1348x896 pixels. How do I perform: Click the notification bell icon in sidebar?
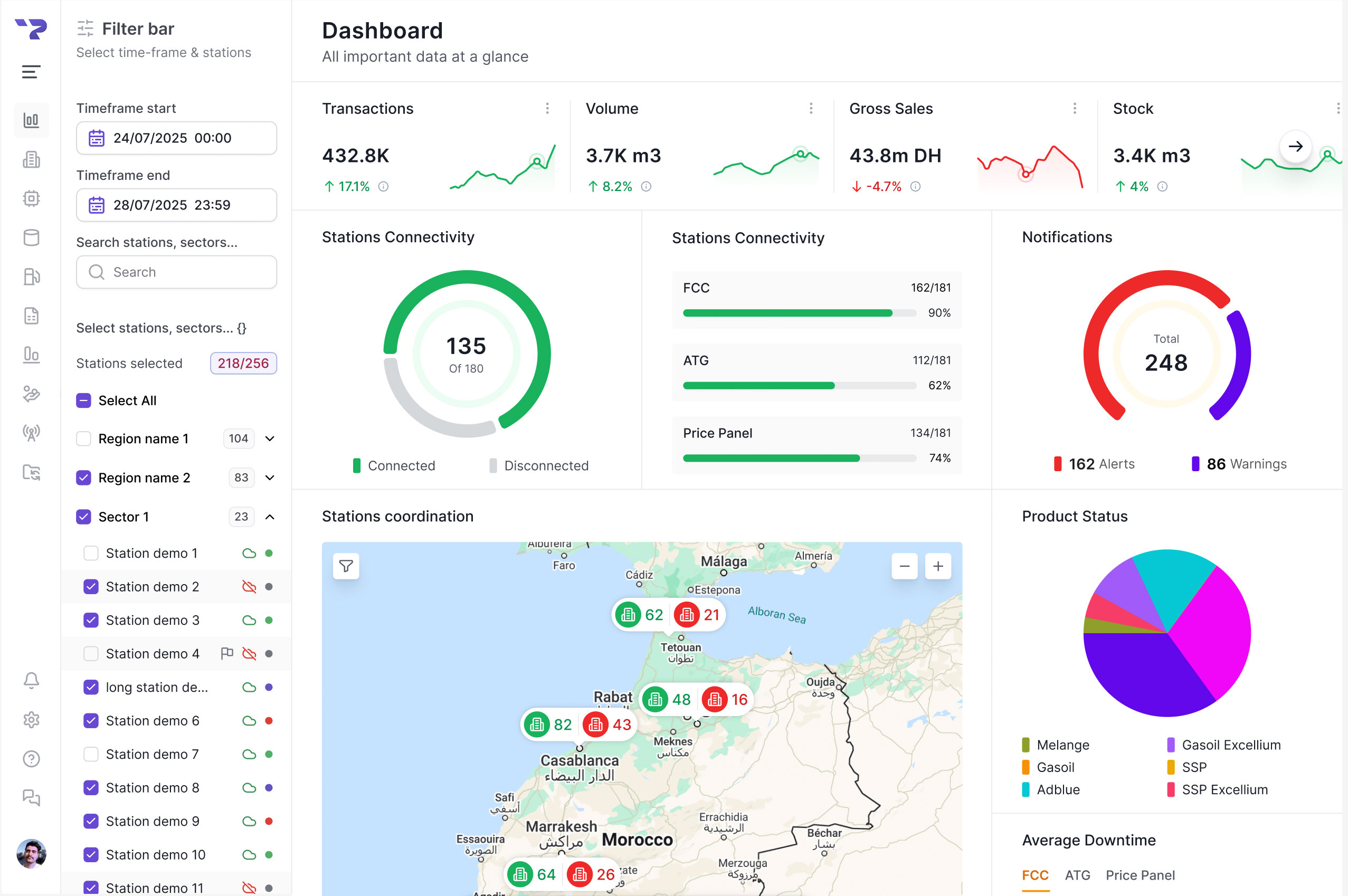(x=31, y=680)
